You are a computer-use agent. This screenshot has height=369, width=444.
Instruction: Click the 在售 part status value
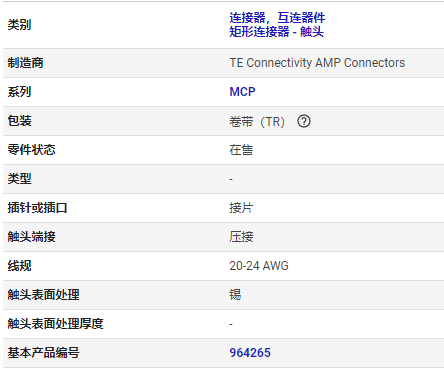pyautogui.click(x=241, y=150)
